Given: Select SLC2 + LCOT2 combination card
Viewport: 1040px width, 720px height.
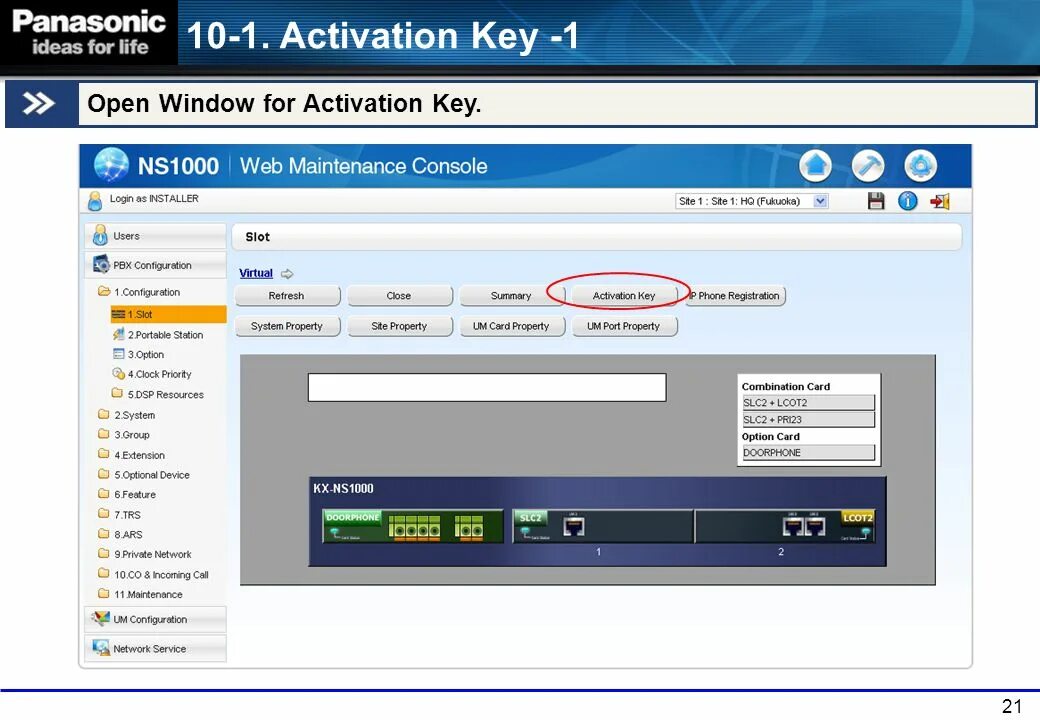Looking at the screenshot, I should (x=808, y=402).
